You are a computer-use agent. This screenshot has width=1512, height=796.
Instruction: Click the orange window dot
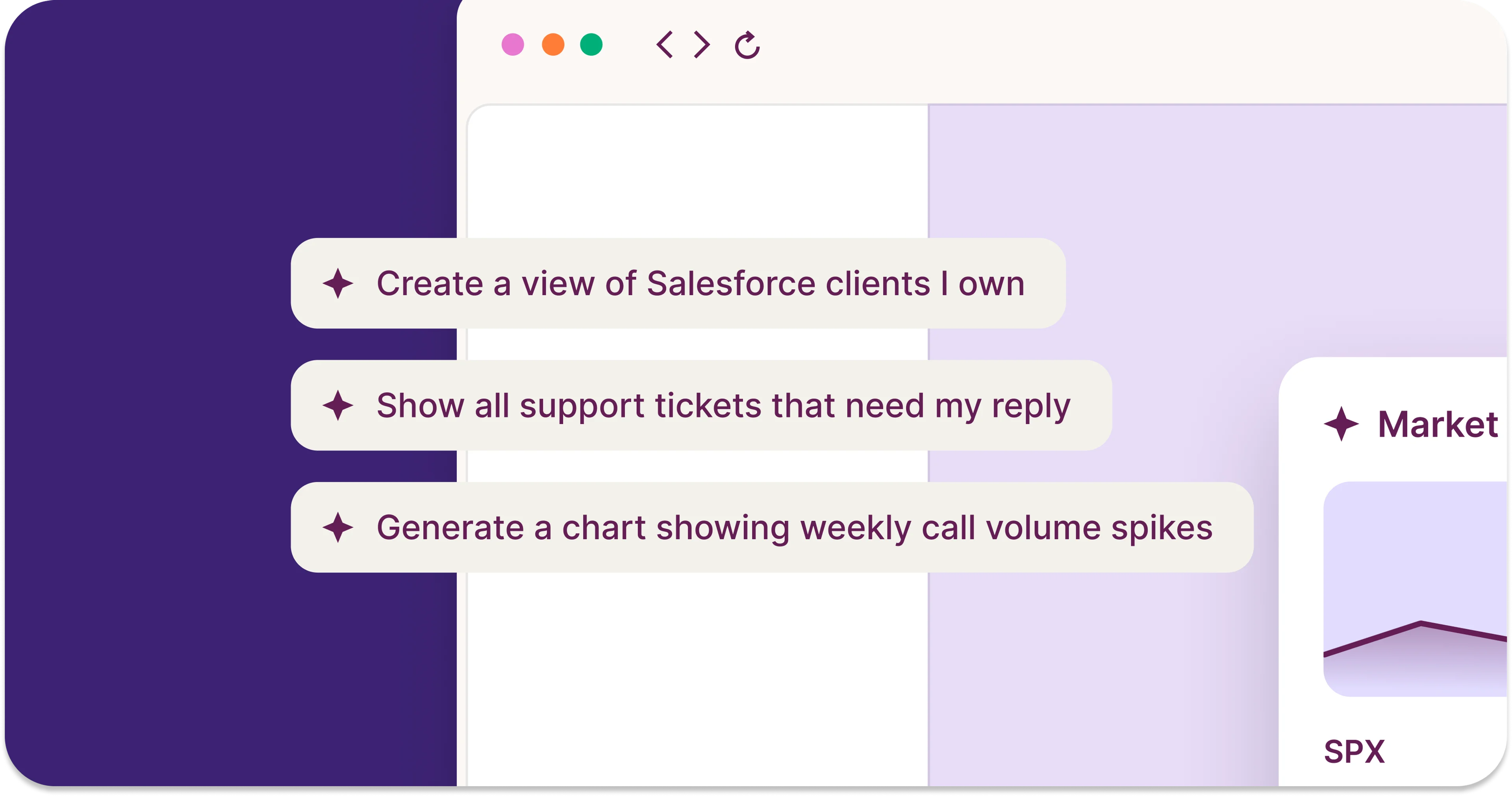click(553, 44)
